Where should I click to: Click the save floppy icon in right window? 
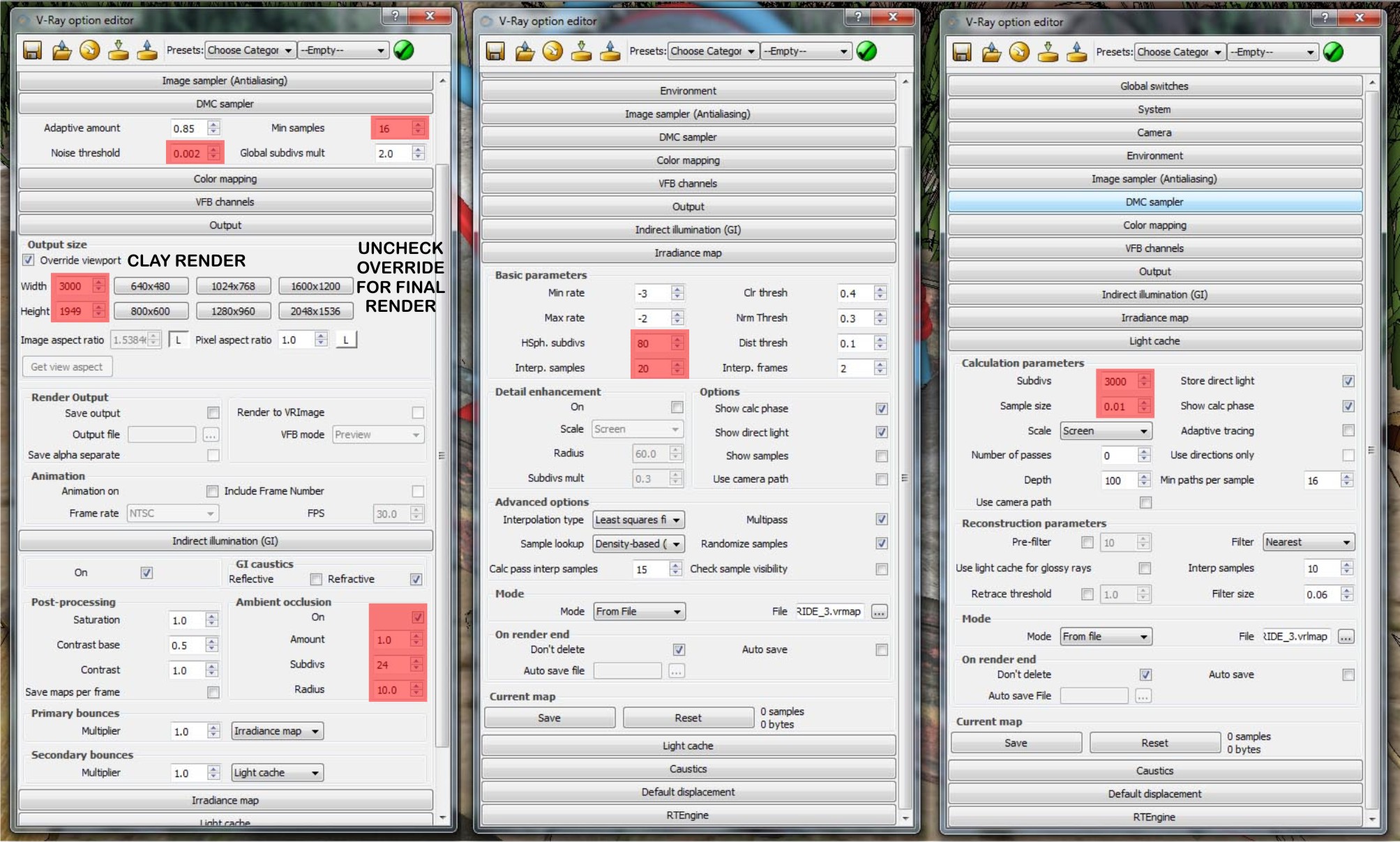[962, 52]
